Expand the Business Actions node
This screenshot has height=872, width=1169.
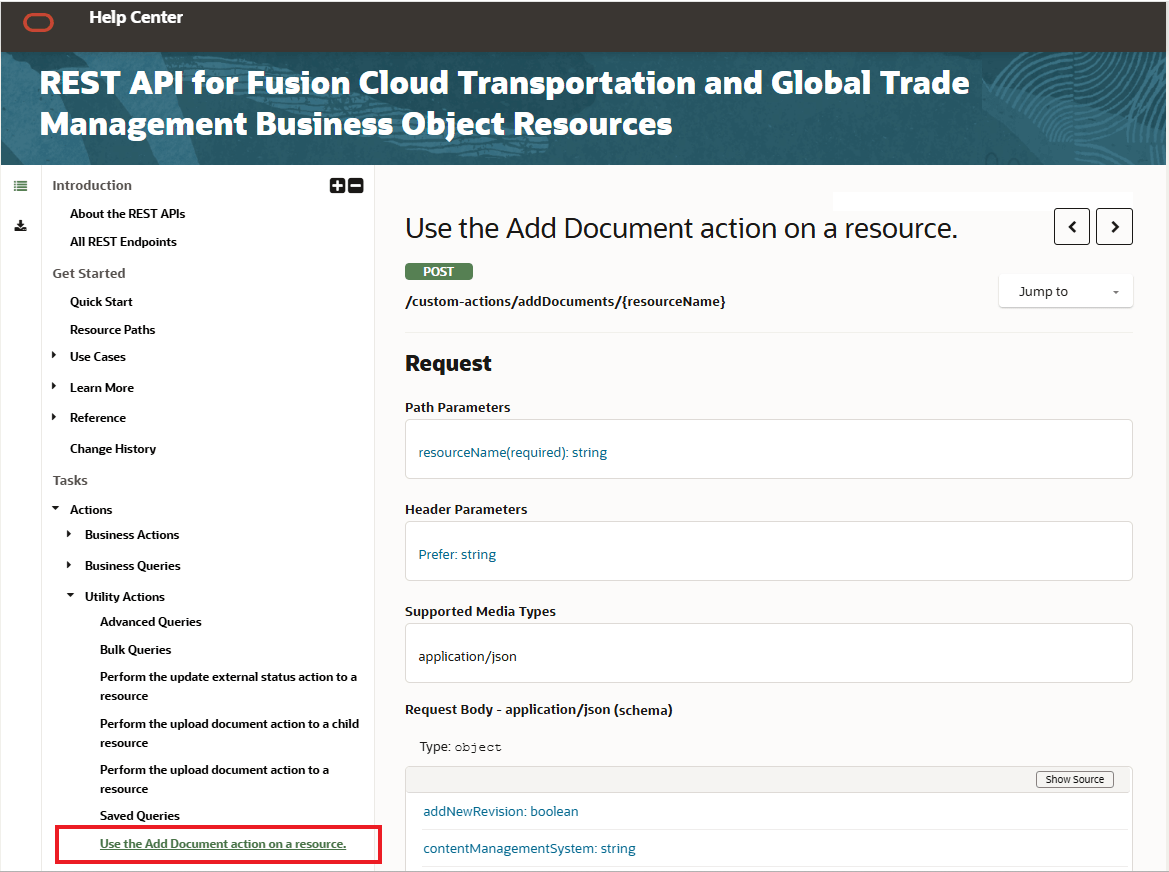[69, 534]
